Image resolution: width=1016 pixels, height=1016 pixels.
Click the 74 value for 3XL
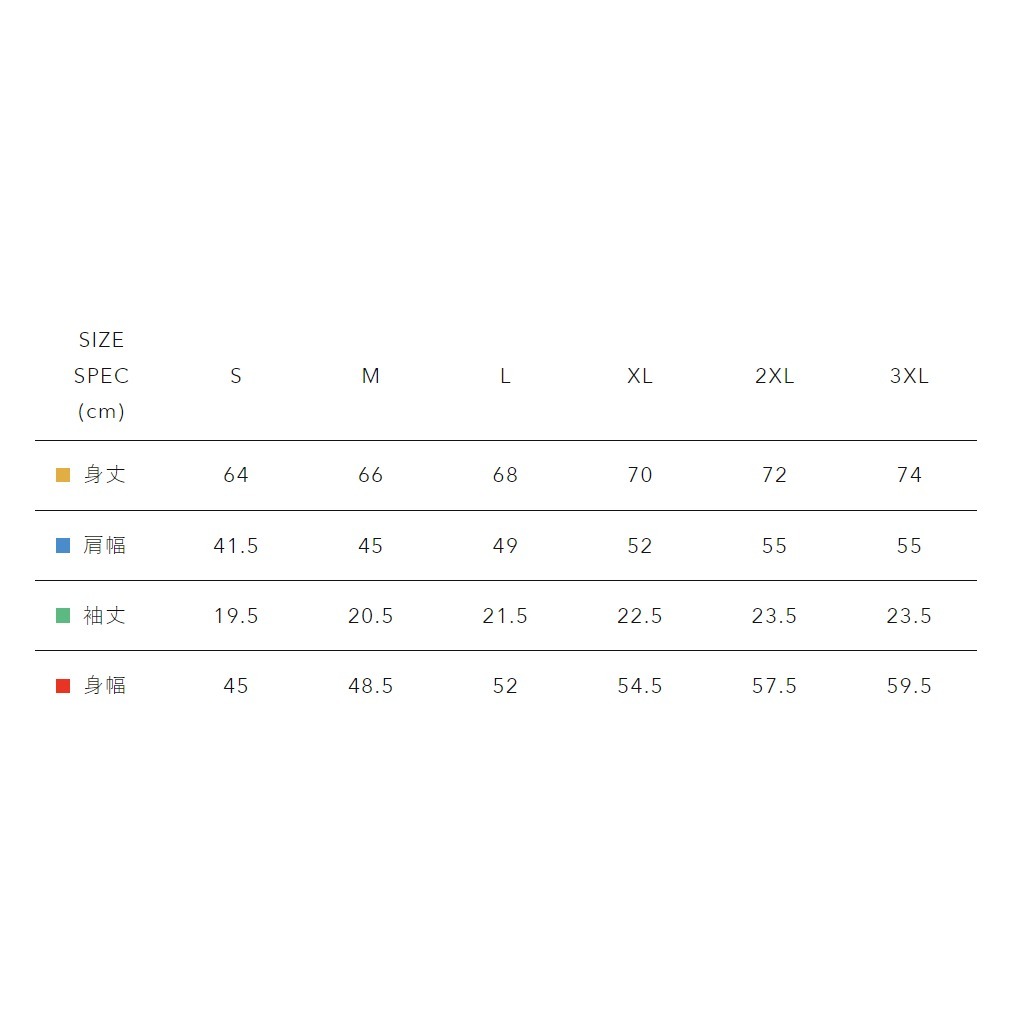(x=909, y=475)
